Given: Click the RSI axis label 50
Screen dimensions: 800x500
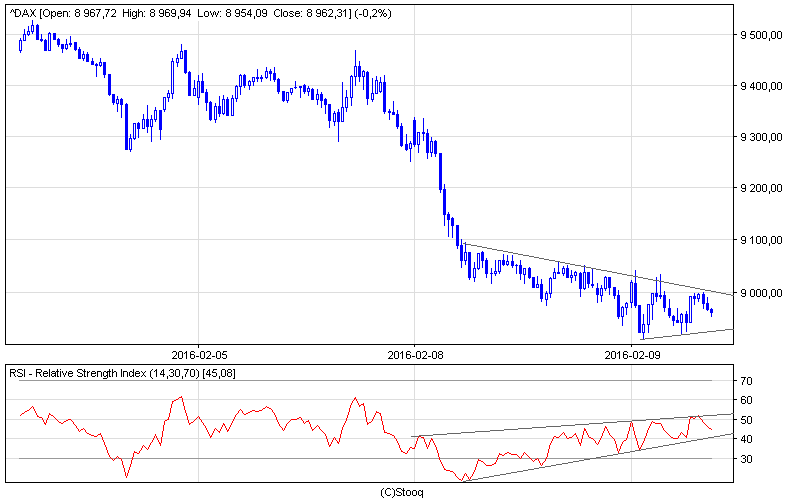Looking at the screenshot, I should click(746, 420).
